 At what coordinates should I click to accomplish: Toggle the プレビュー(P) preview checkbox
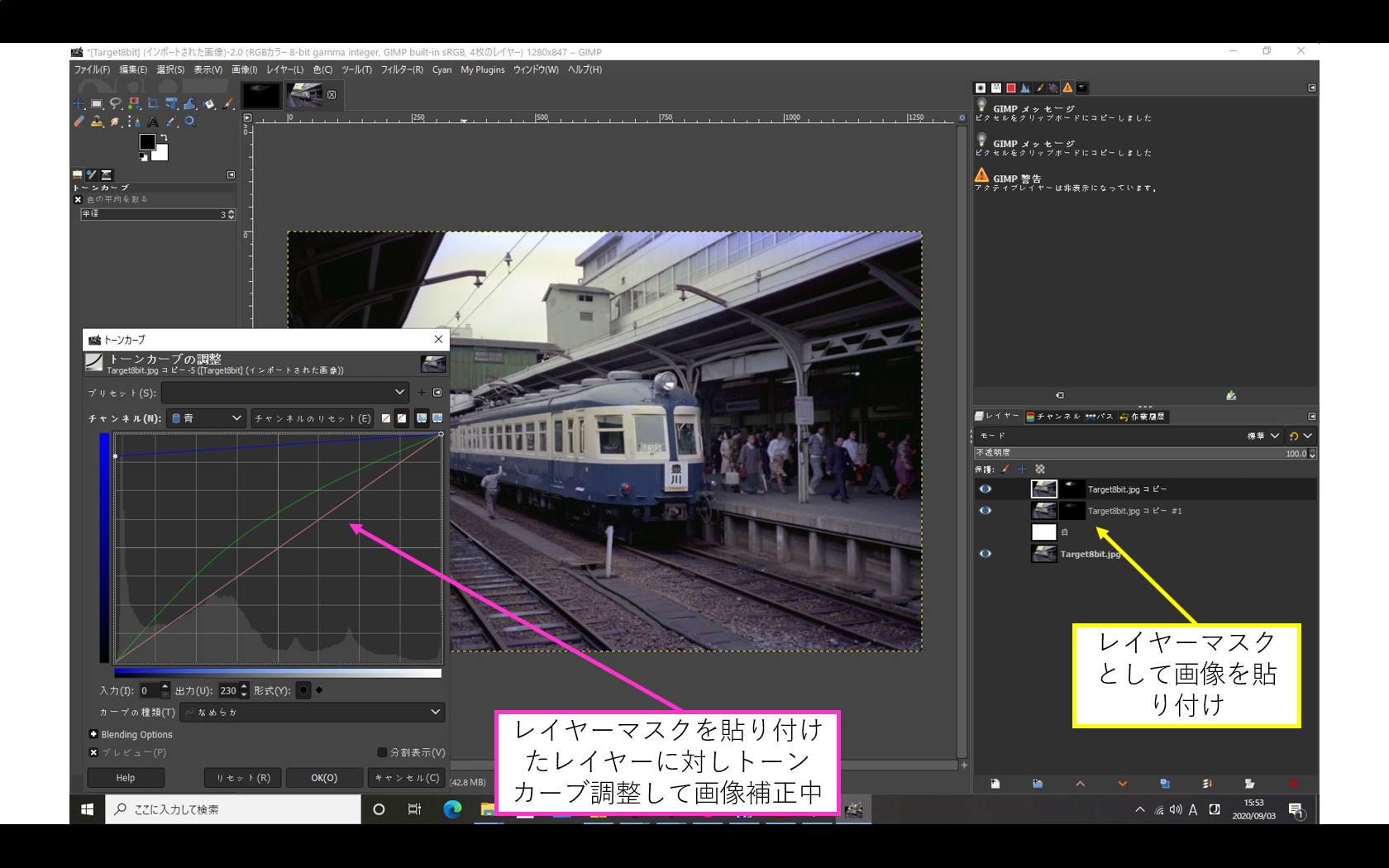coord(93,752)
